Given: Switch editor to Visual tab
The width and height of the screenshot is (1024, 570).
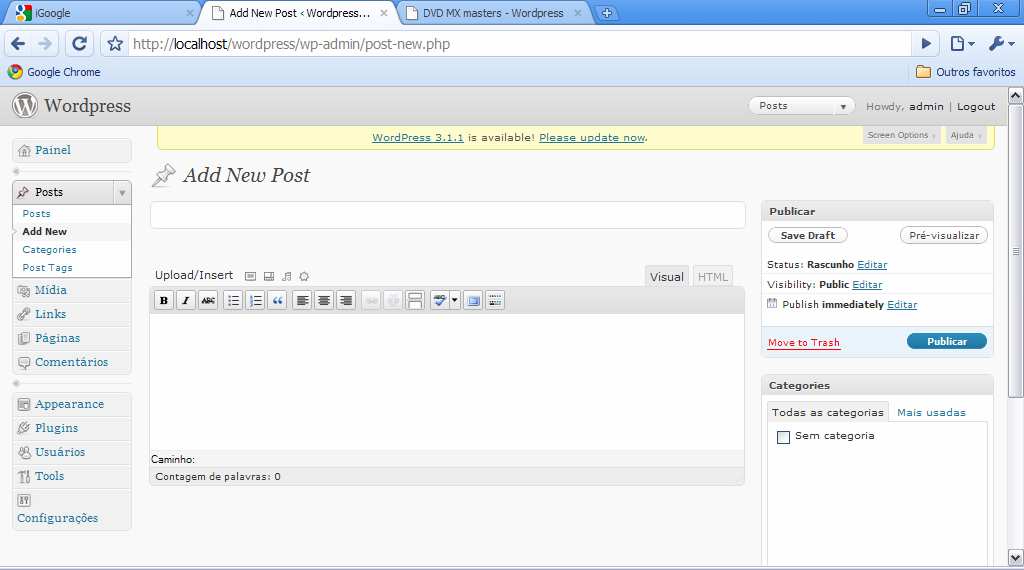Looking at the screenshot, I should pyautogui.click(x=666, y=276).
